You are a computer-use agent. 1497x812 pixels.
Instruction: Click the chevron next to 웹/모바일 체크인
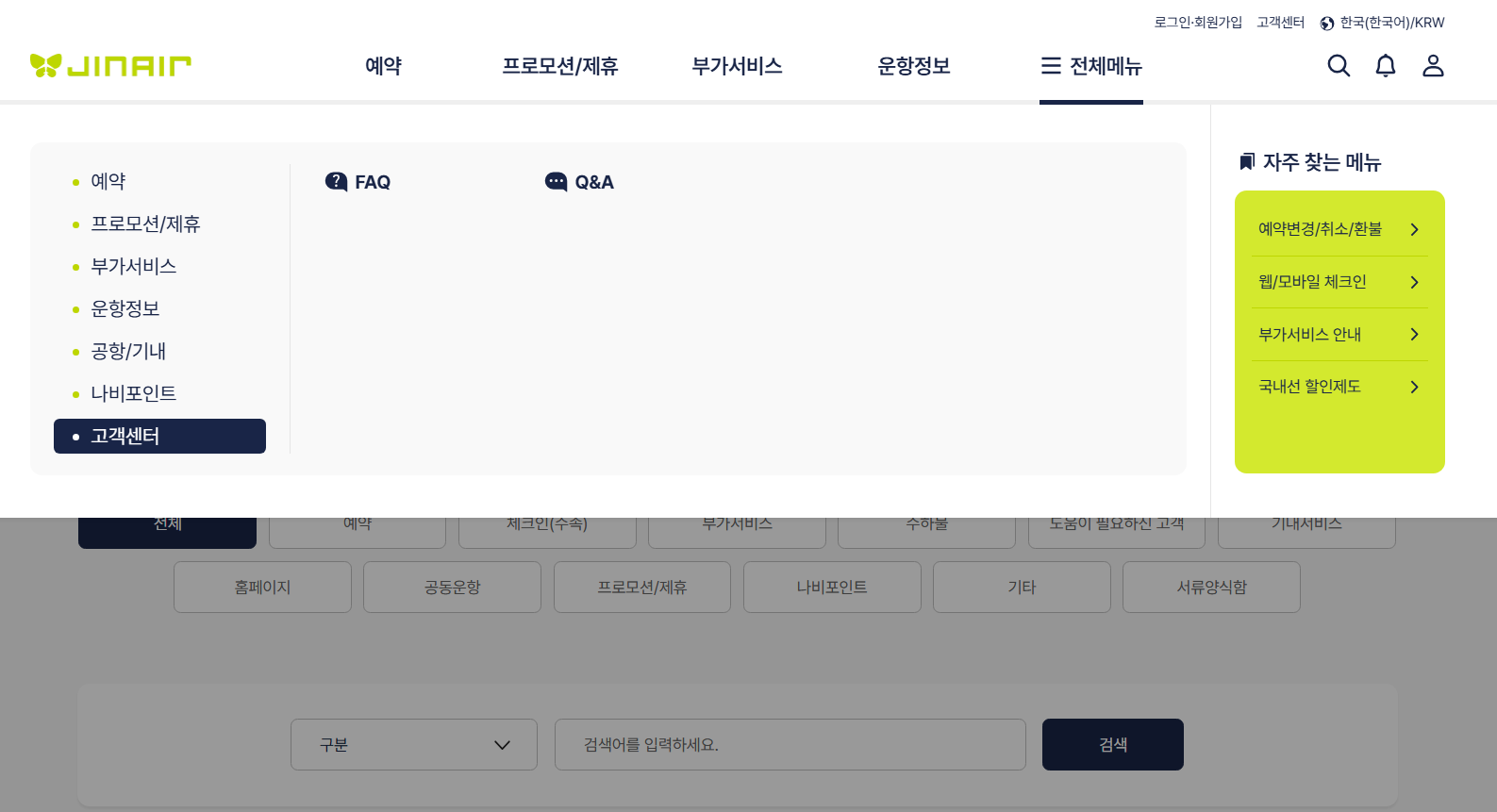1414,282
